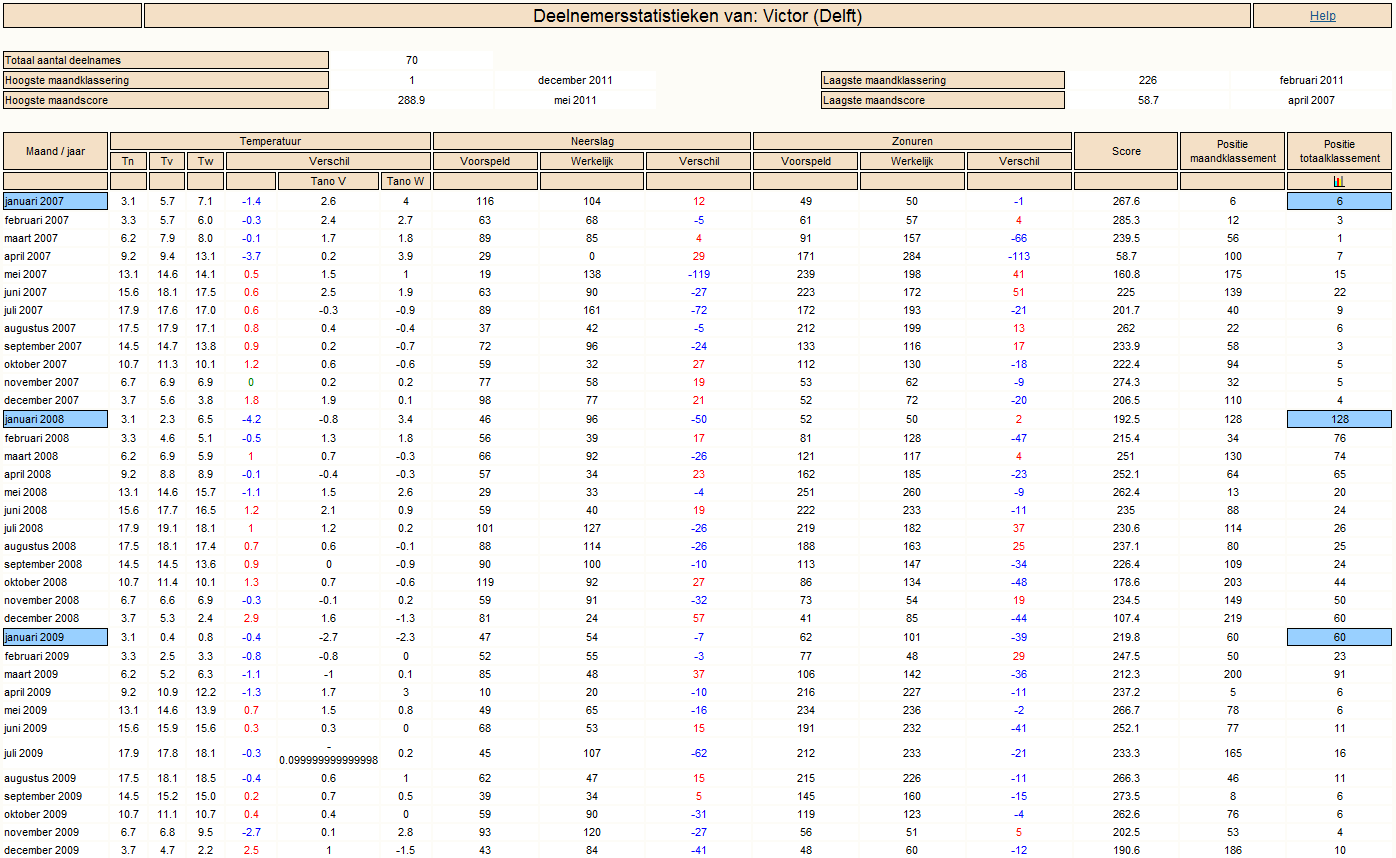Click the maart 2009 row label
Image resolution: width=1396 pixels, height=858 pixels.
point(31,674)
